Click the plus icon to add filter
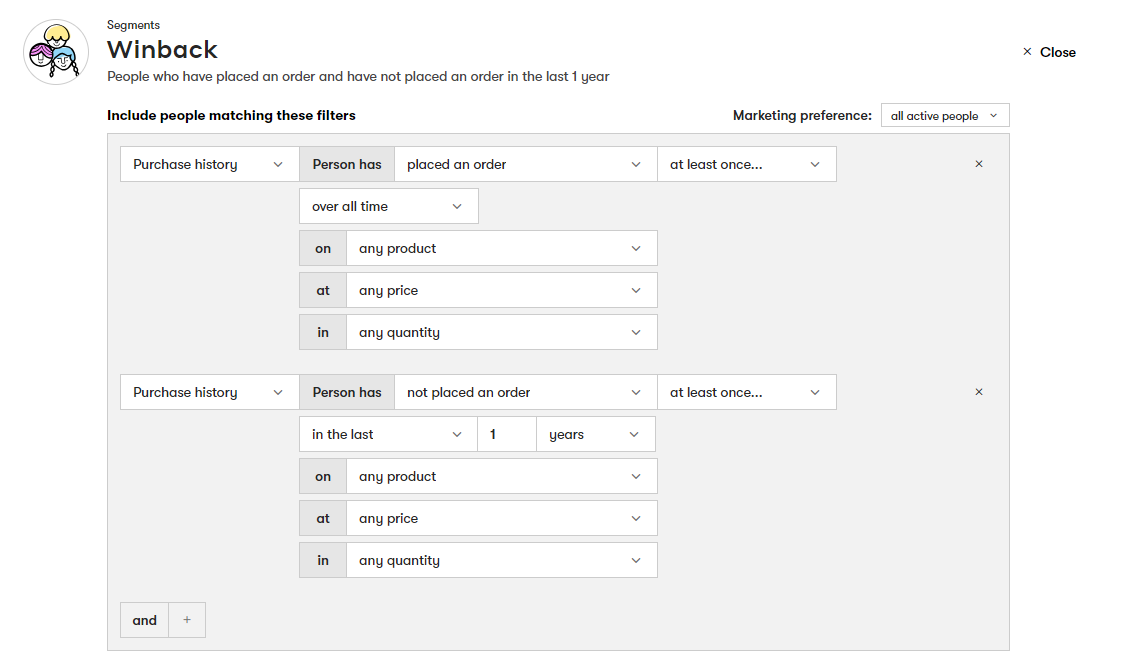Image resolution: width=1123 pixels, height=664 pixels. click(x=187, y=620)
